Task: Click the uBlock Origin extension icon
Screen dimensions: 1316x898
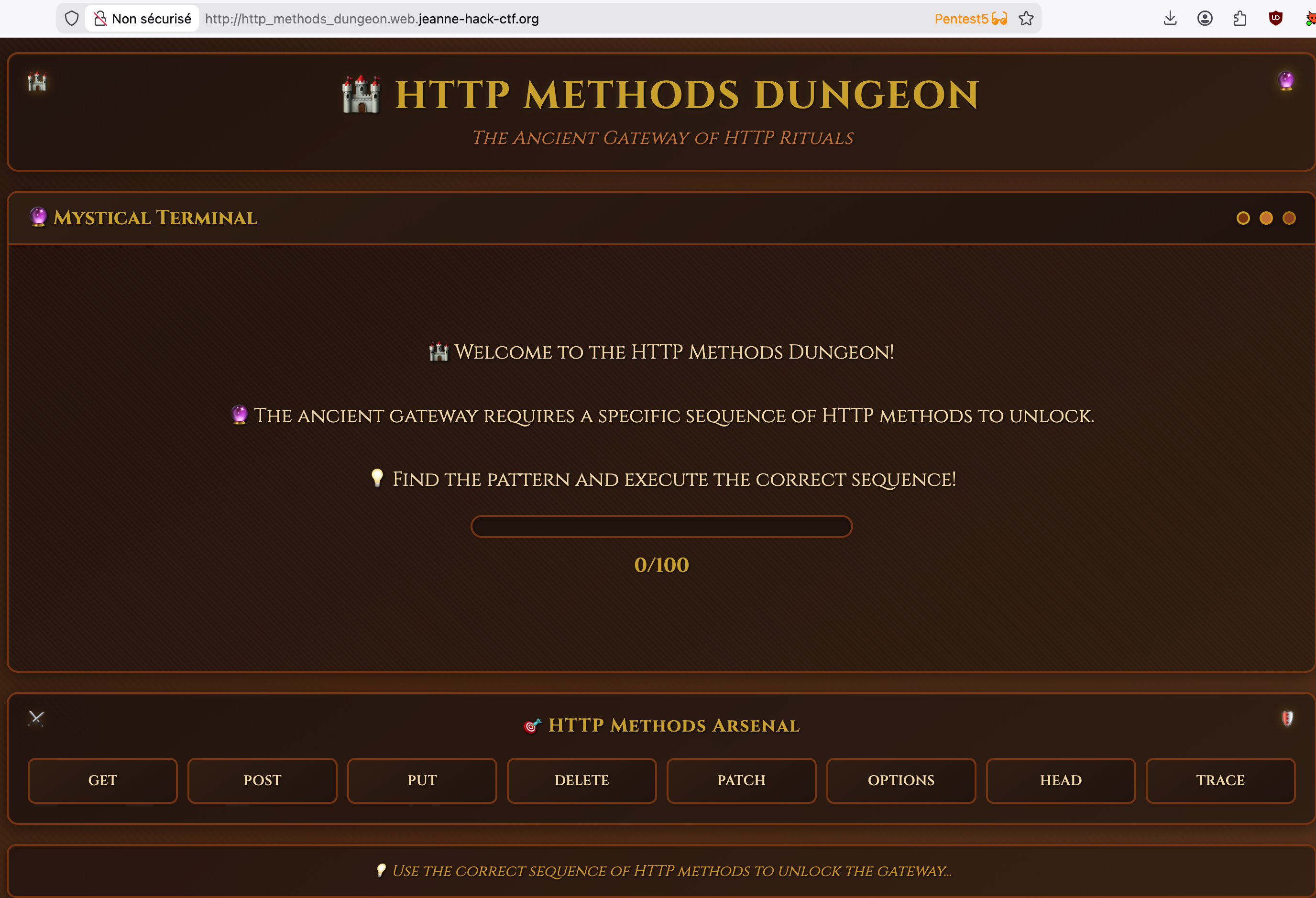Action: (x=1275, y=18)
